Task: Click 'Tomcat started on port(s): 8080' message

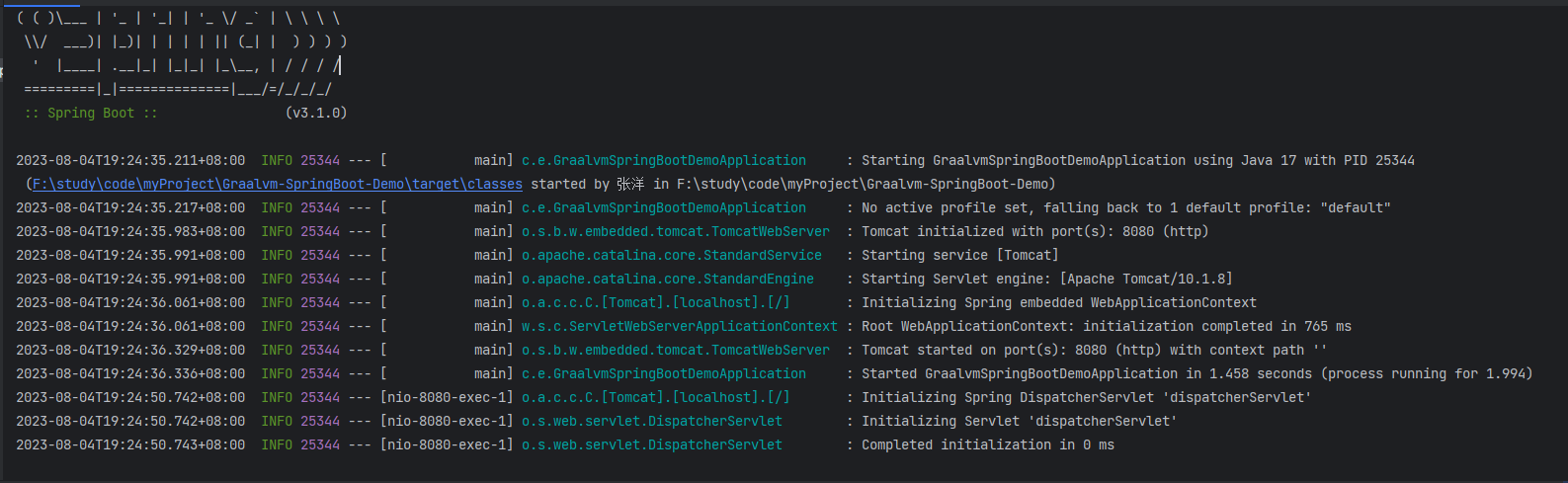Action: point(1095,350)
